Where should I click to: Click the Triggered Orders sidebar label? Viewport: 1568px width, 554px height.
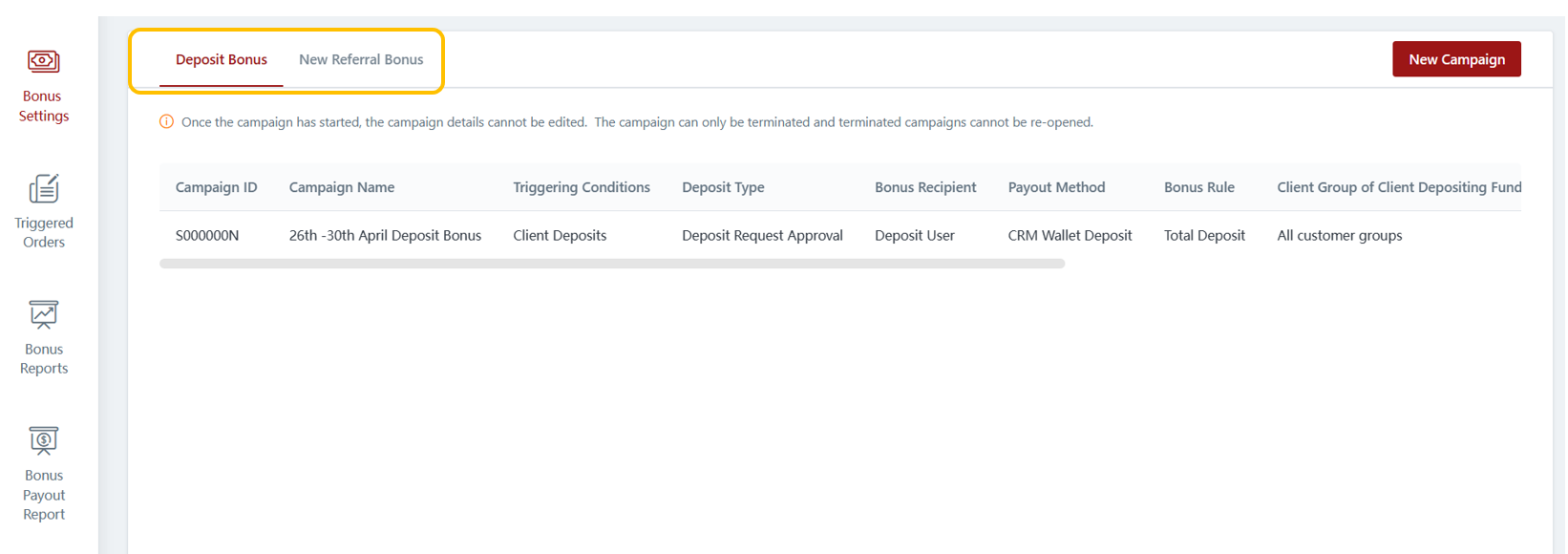point(43,232)
